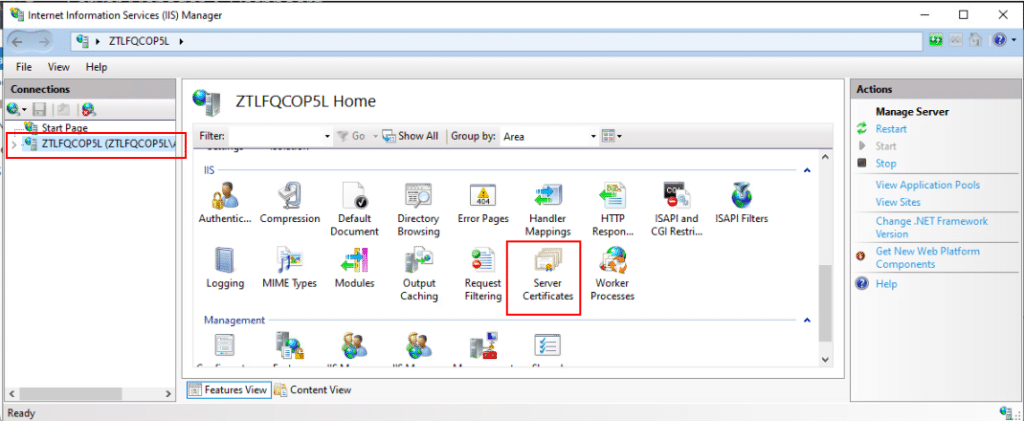Viewport: 1024px width, 421px height.
Task: Open the create connection dropdown icon
Action: coord(16,109)
